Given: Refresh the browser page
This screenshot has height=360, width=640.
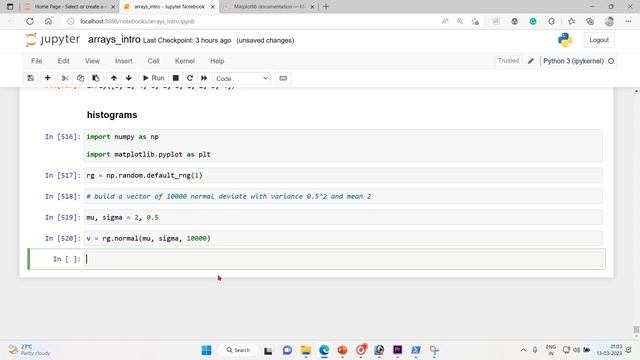Looking at the screenshot, I should point(30,21).
